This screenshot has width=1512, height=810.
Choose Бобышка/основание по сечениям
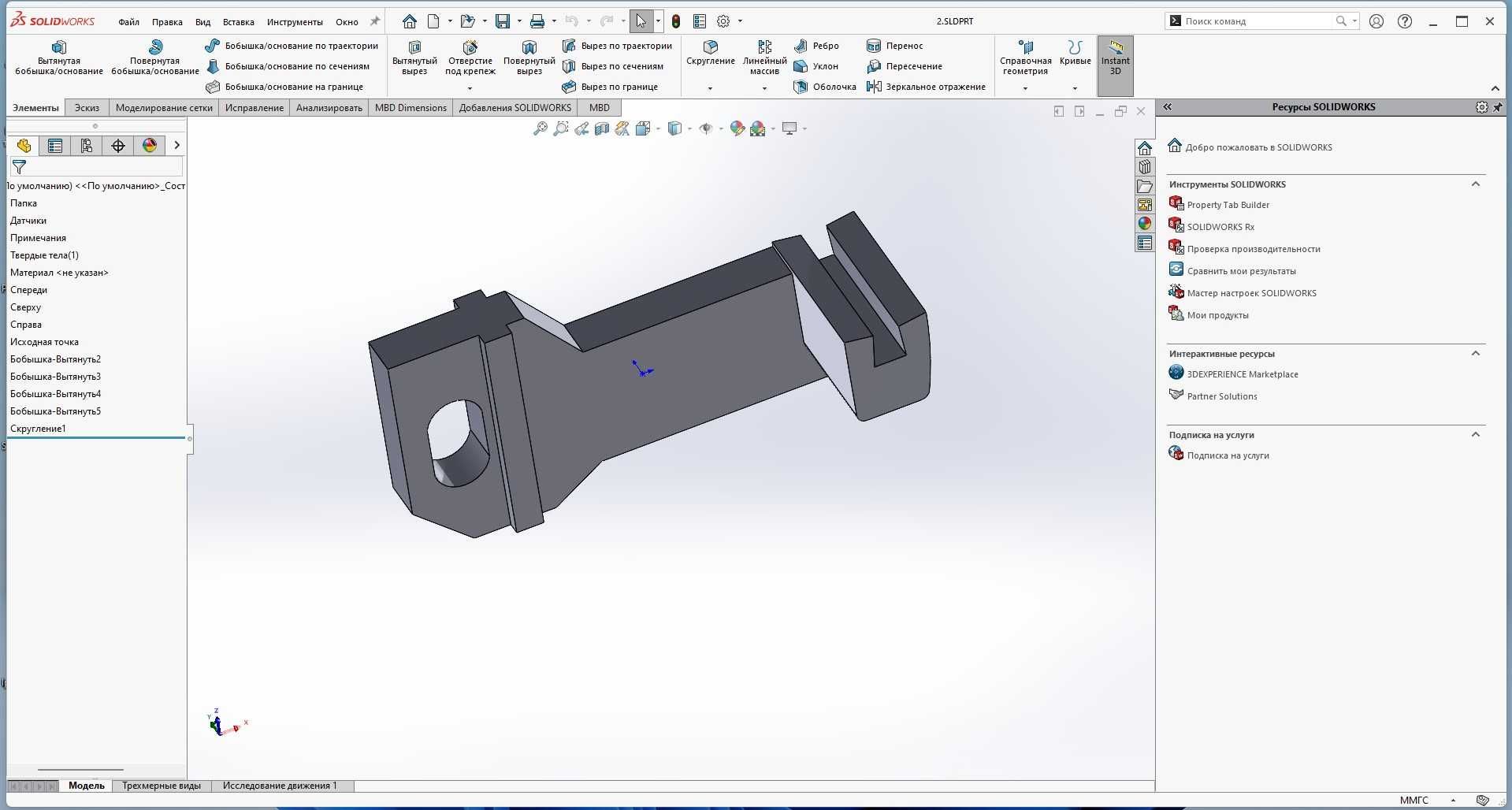point(288,66)
